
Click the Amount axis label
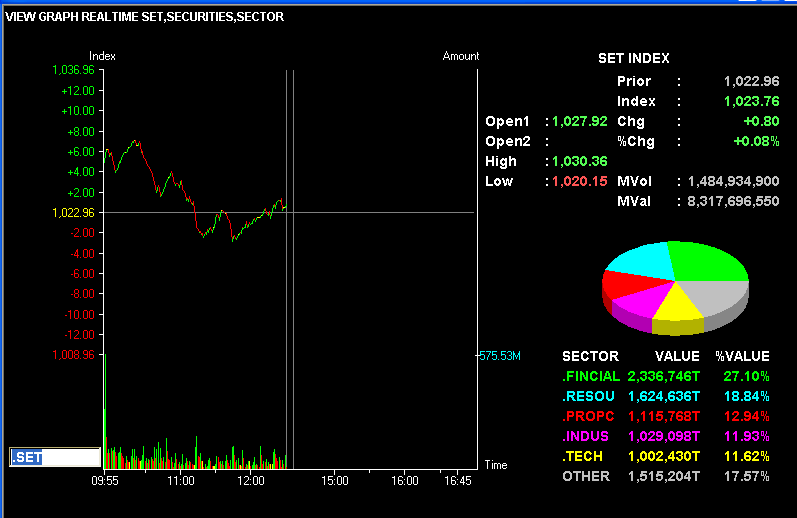click(461, 56)
